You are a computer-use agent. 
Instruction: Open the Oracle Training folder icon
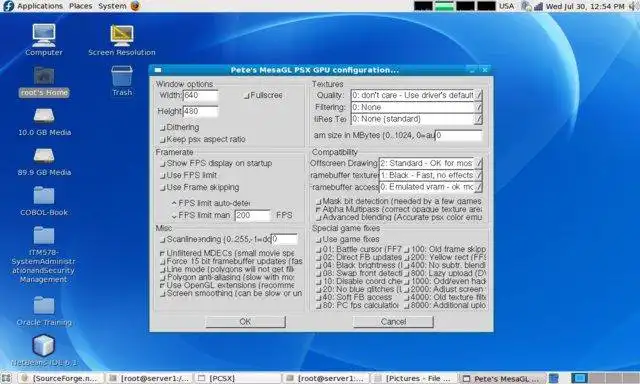tap(44, 306)
